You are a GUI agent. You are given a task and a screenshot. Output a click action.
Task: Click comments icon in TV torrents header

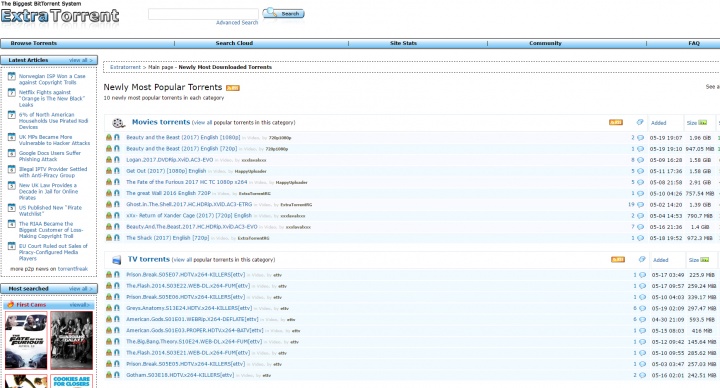[x=642, y=259]
